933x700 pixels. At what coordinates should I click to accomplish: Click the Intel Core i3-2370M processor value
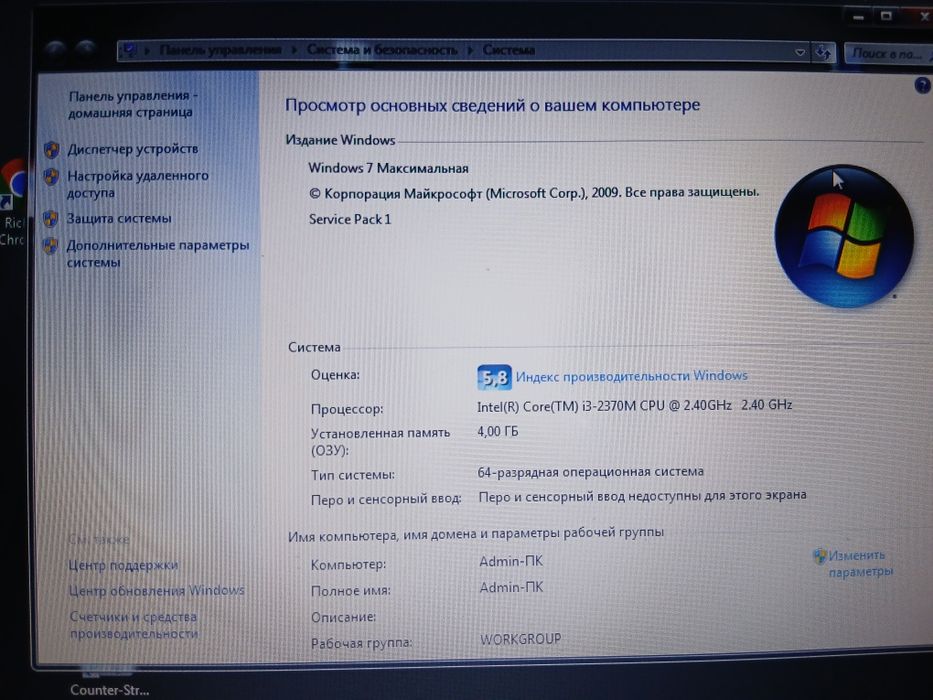tap(634, 405)
